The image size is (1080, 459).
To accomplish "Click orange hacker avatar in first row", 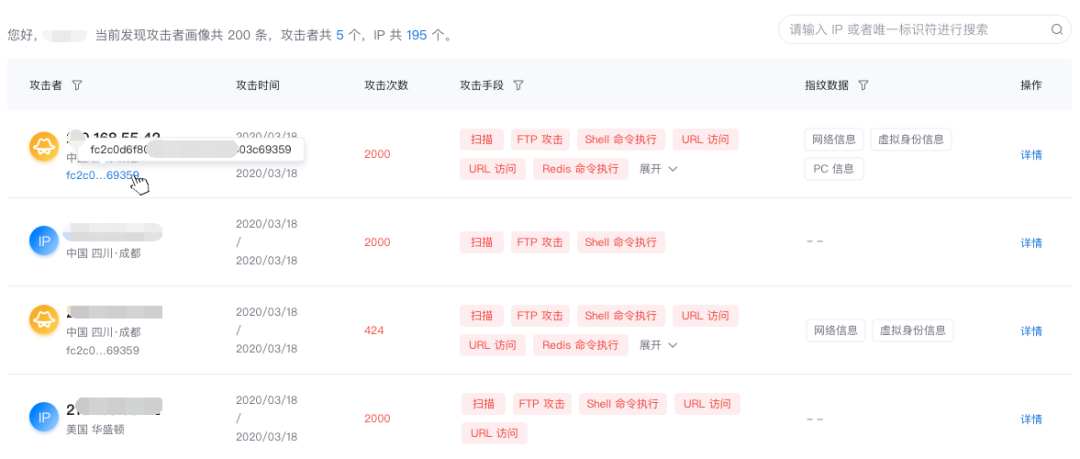I will (43, 147).
